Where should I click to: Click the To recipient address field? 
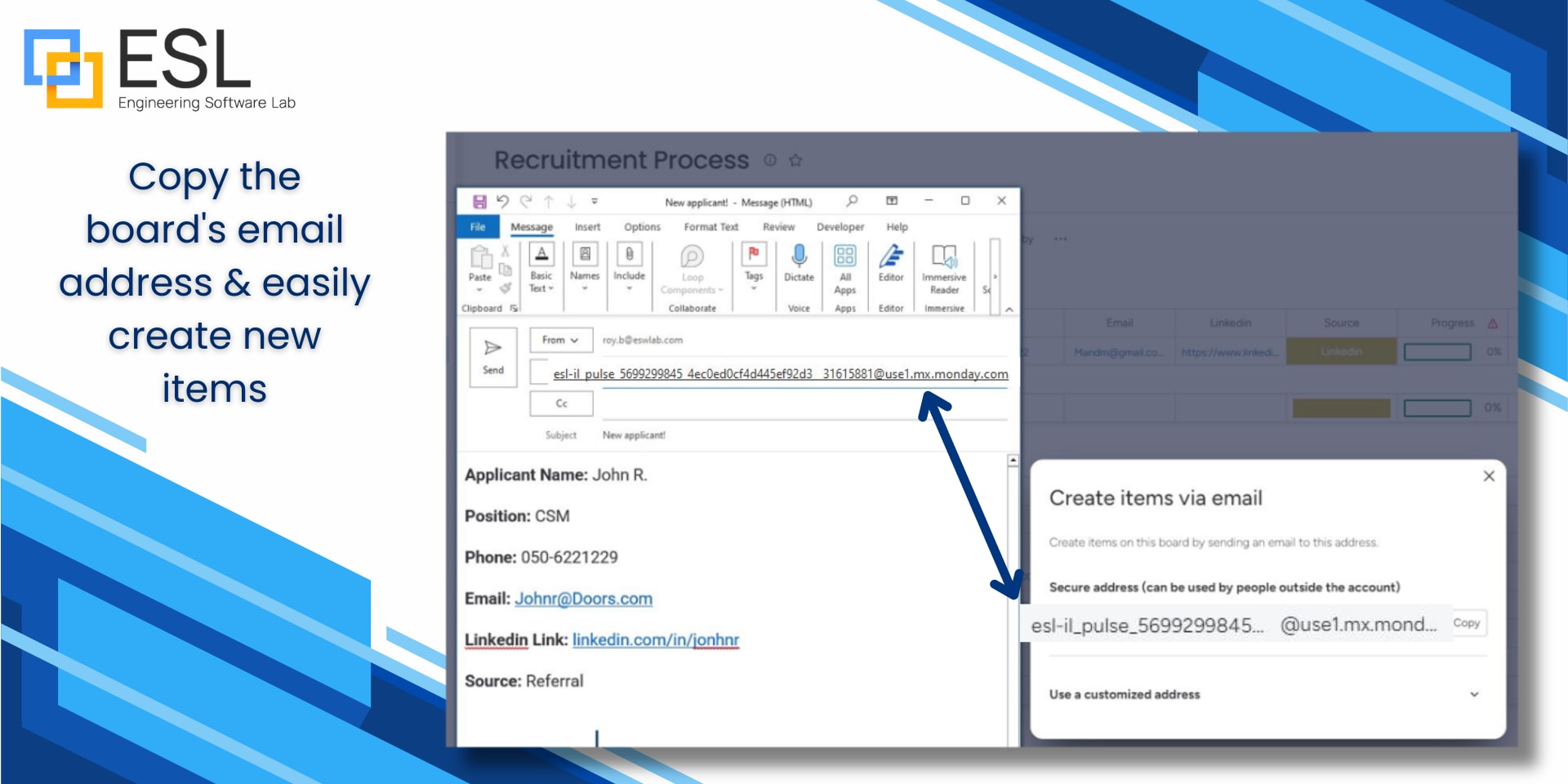(x=781, y=374)
